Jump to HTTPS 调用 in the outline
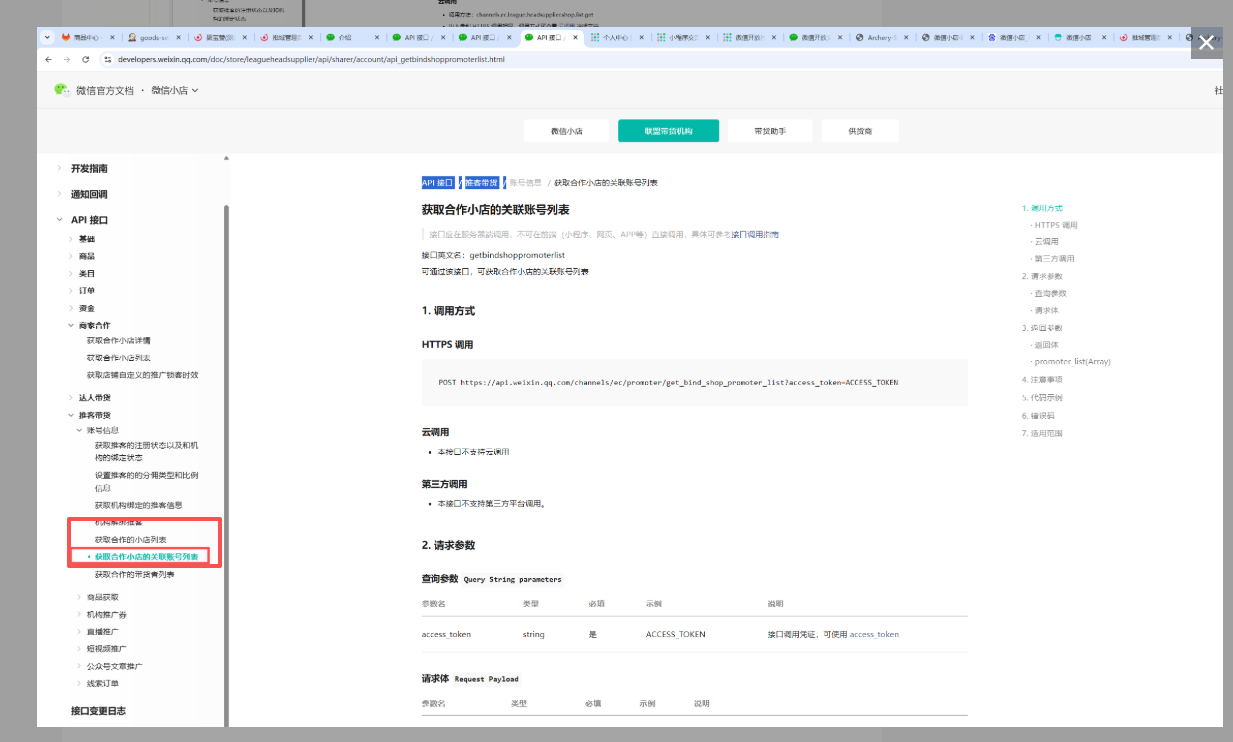The height and width of the screenshot is (742, 1233). tap(1056, 225)
